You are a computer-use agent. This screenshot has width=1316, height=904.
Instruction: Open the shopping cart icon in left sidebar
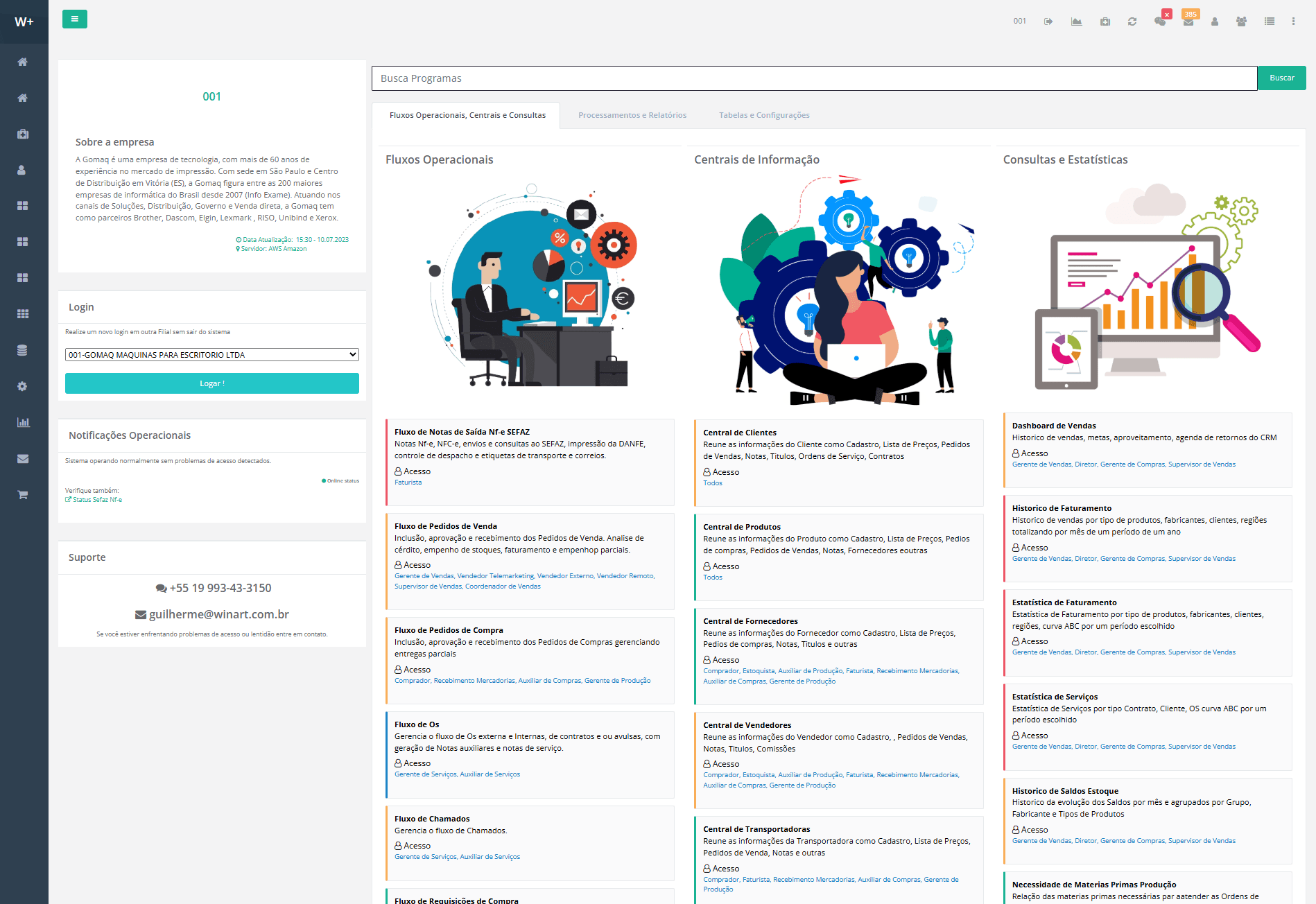(23, 494)
